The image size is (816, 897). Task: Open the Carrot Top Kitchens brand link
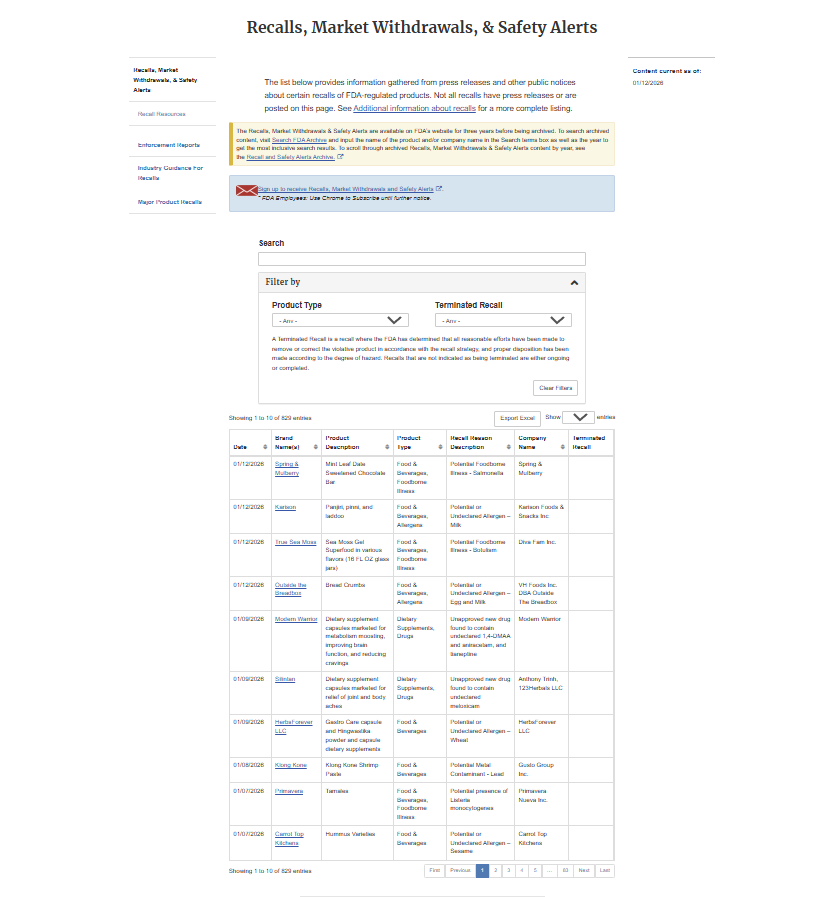(x=289, y=839)
